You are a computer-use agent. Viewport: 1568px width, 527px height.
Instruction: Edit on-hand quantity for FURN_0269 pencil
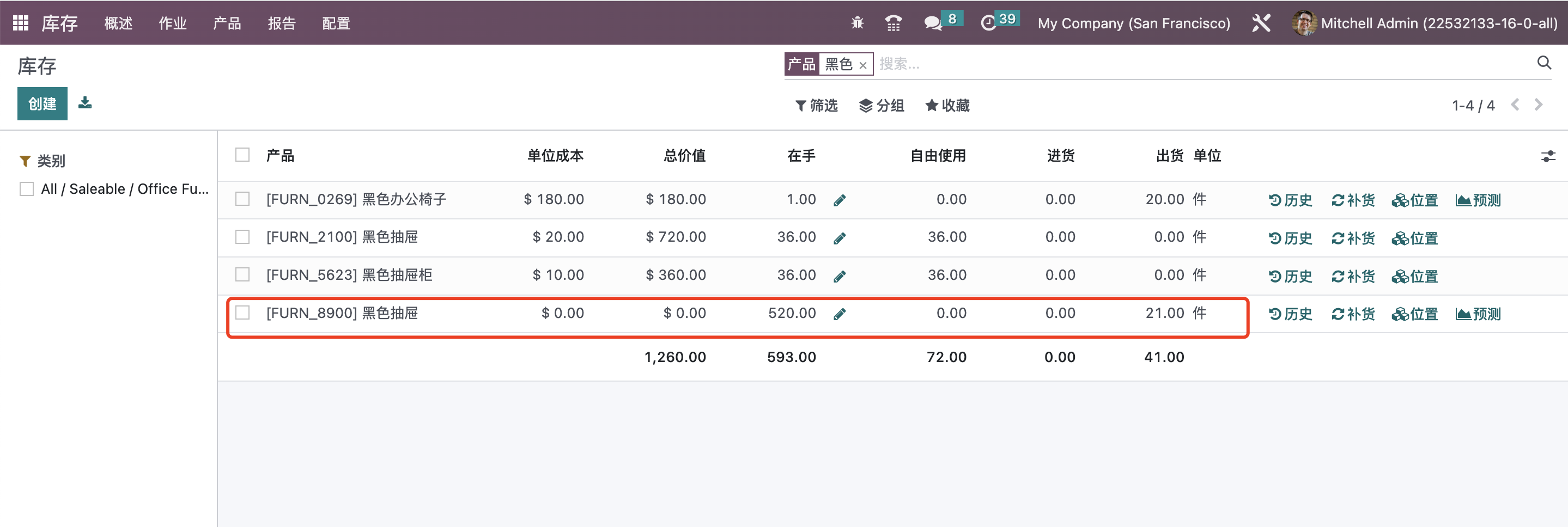pyautogui.click(x=840, y=200)
